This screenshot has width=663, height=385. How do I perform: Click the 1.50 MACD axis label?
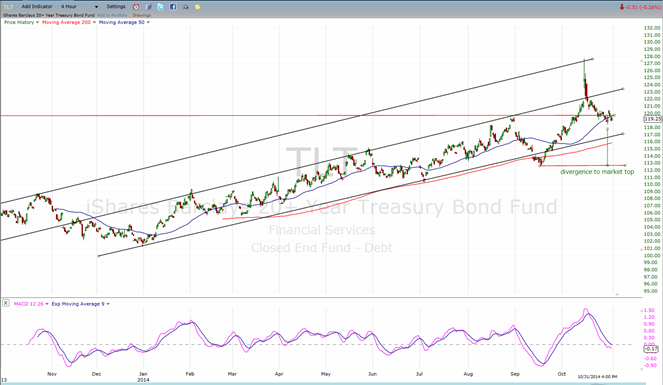coord(649,310)
